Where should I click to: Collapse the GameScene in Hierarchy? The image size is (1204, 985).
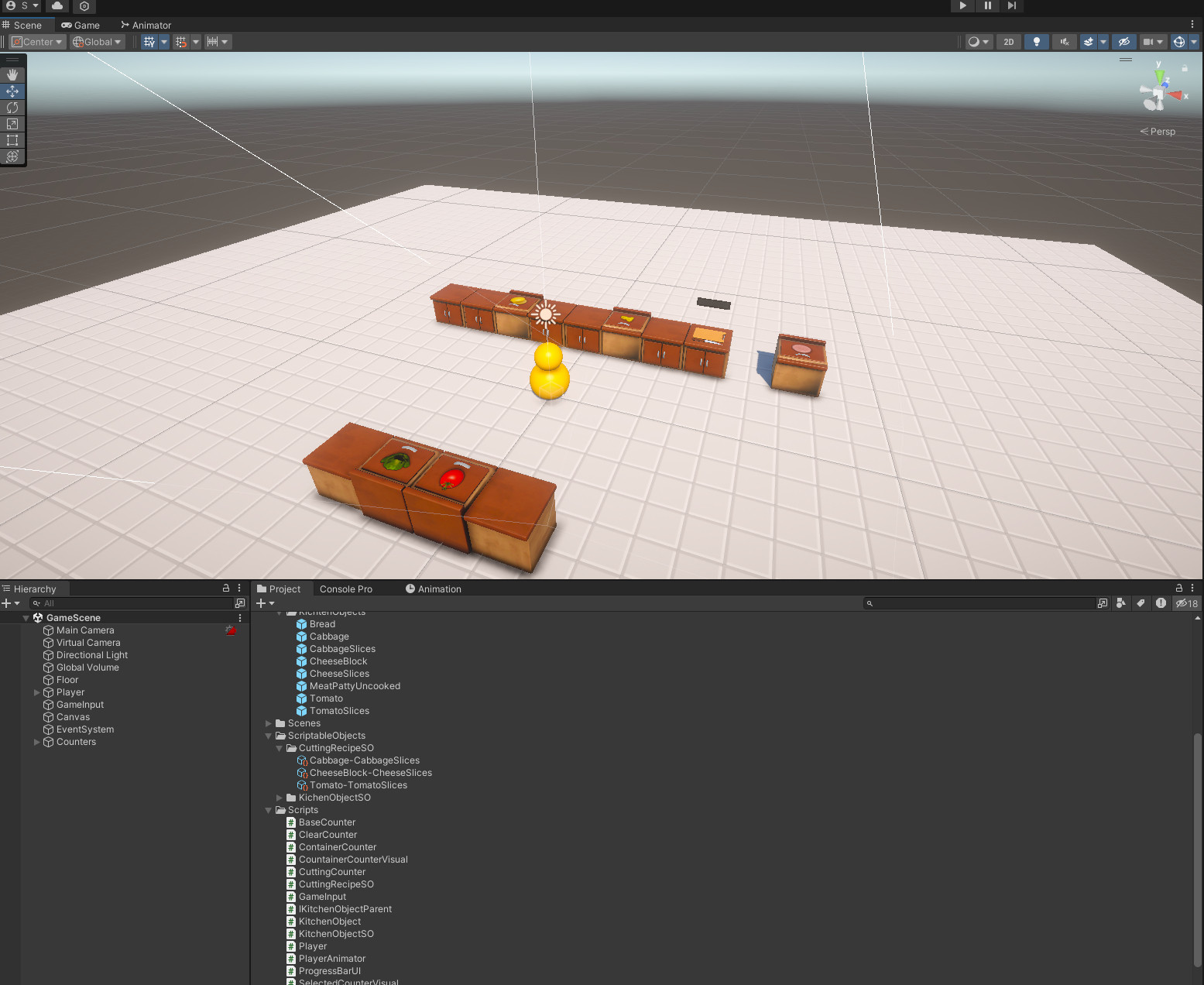coord(26,618)
